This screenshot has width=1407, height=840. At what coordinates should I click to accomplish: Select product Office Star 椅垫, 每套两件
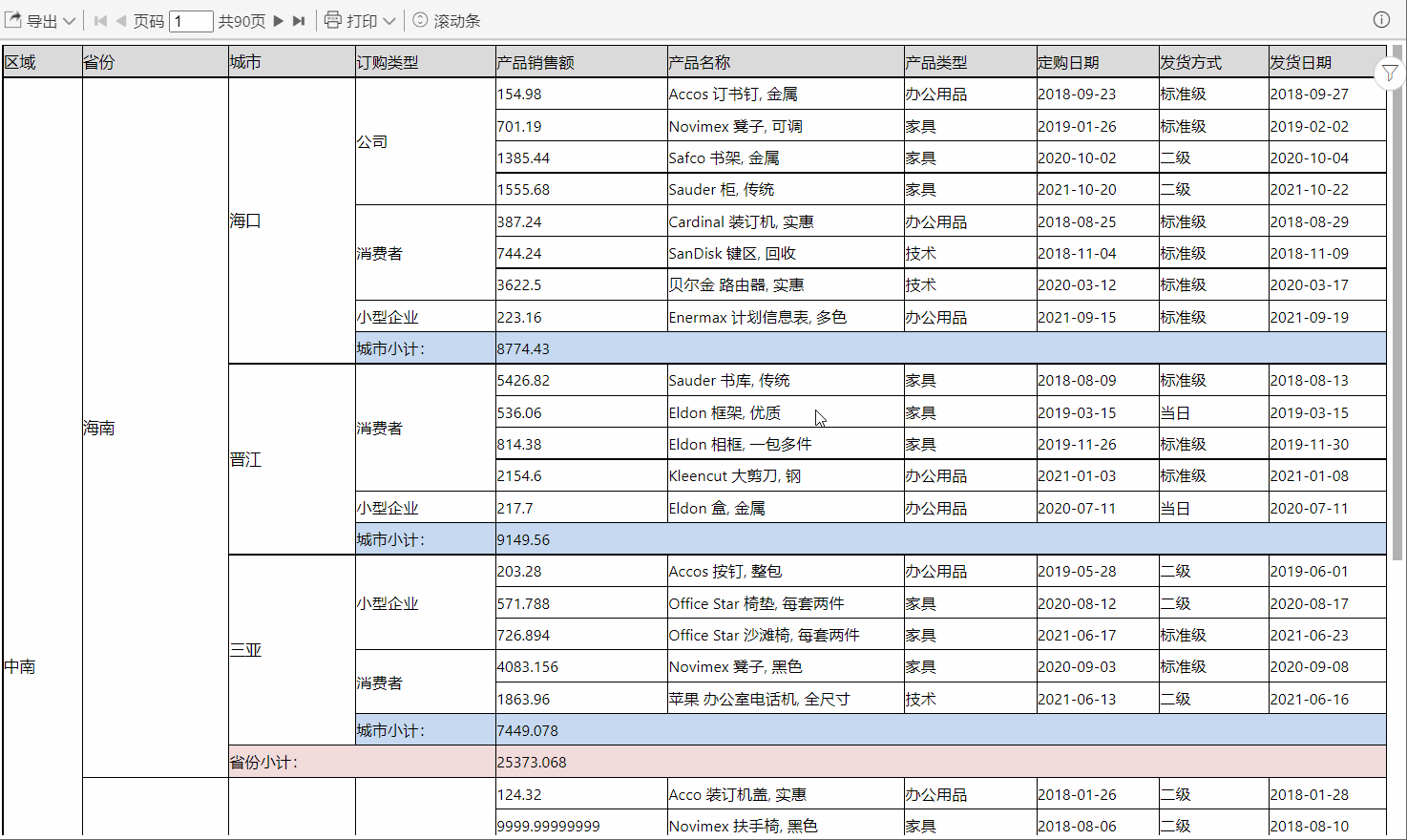(x=786, y=603)
